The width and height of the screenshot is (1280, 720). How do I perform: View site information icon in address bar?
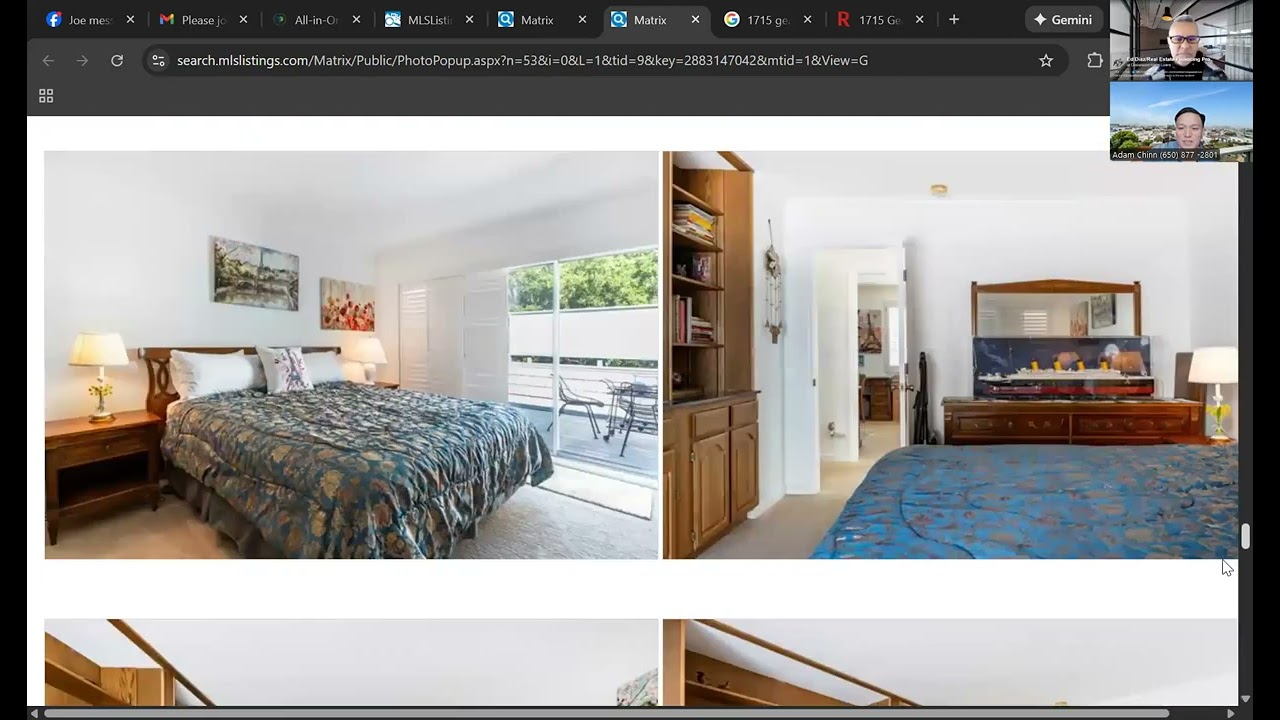pos(158,60)
